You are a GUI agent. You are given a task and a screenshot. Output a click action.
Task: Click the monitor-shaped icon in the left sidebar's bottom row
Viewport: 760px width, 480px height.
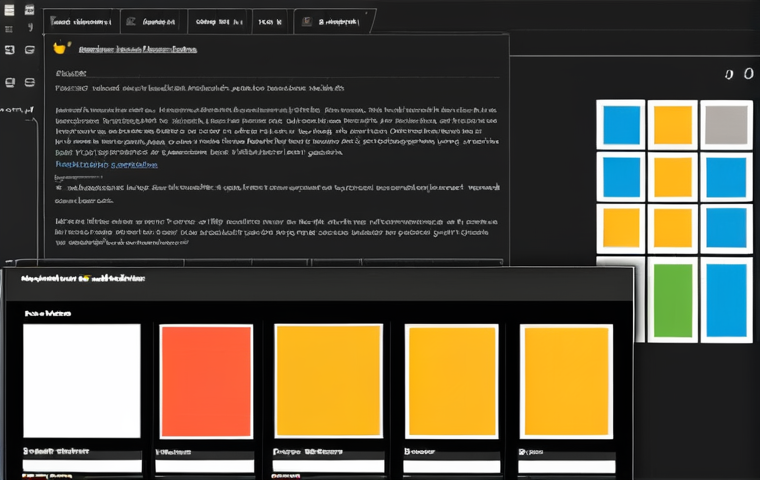coord(10,82)
